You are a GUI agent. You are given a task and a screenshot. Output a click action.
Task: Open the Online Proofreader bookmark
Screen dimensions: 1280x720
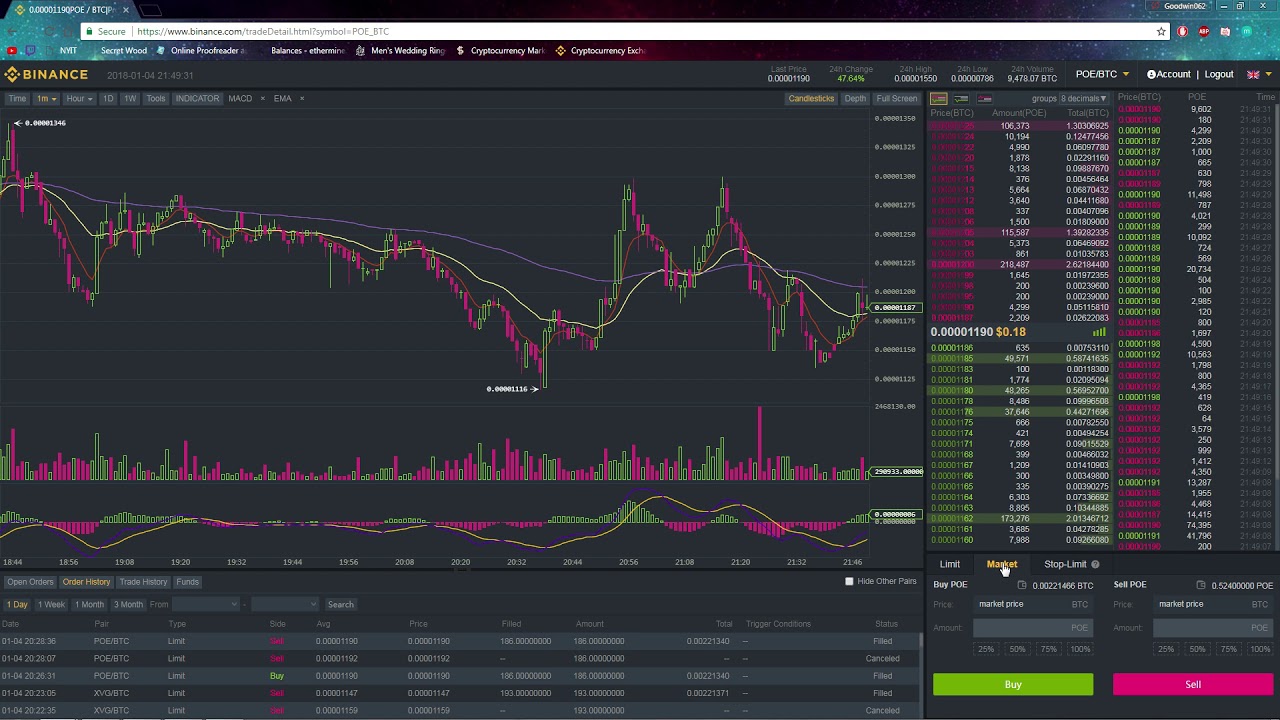tap(201, 50)
